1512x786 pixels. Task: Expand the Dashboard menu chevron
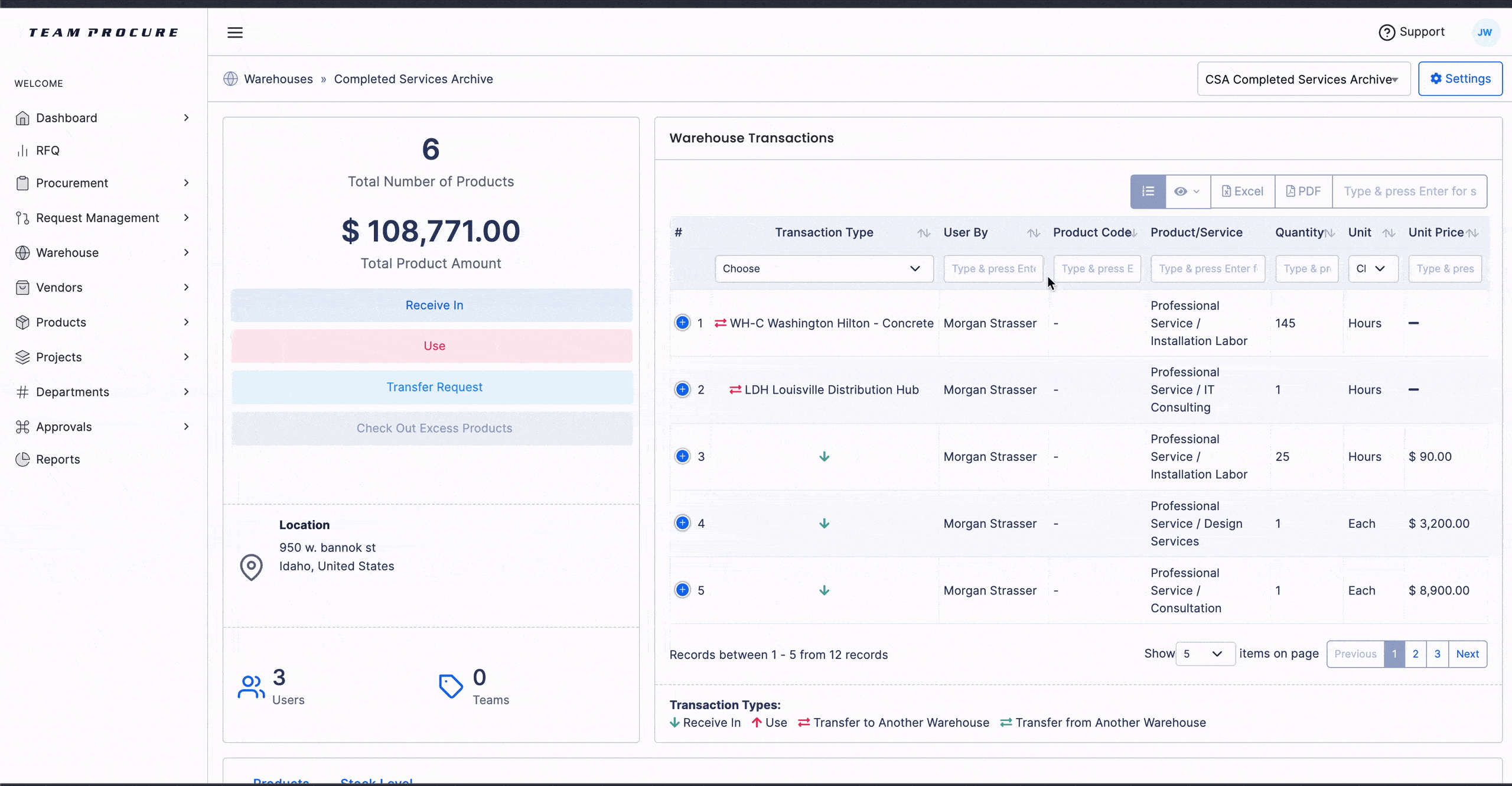[x=187, y=118]
